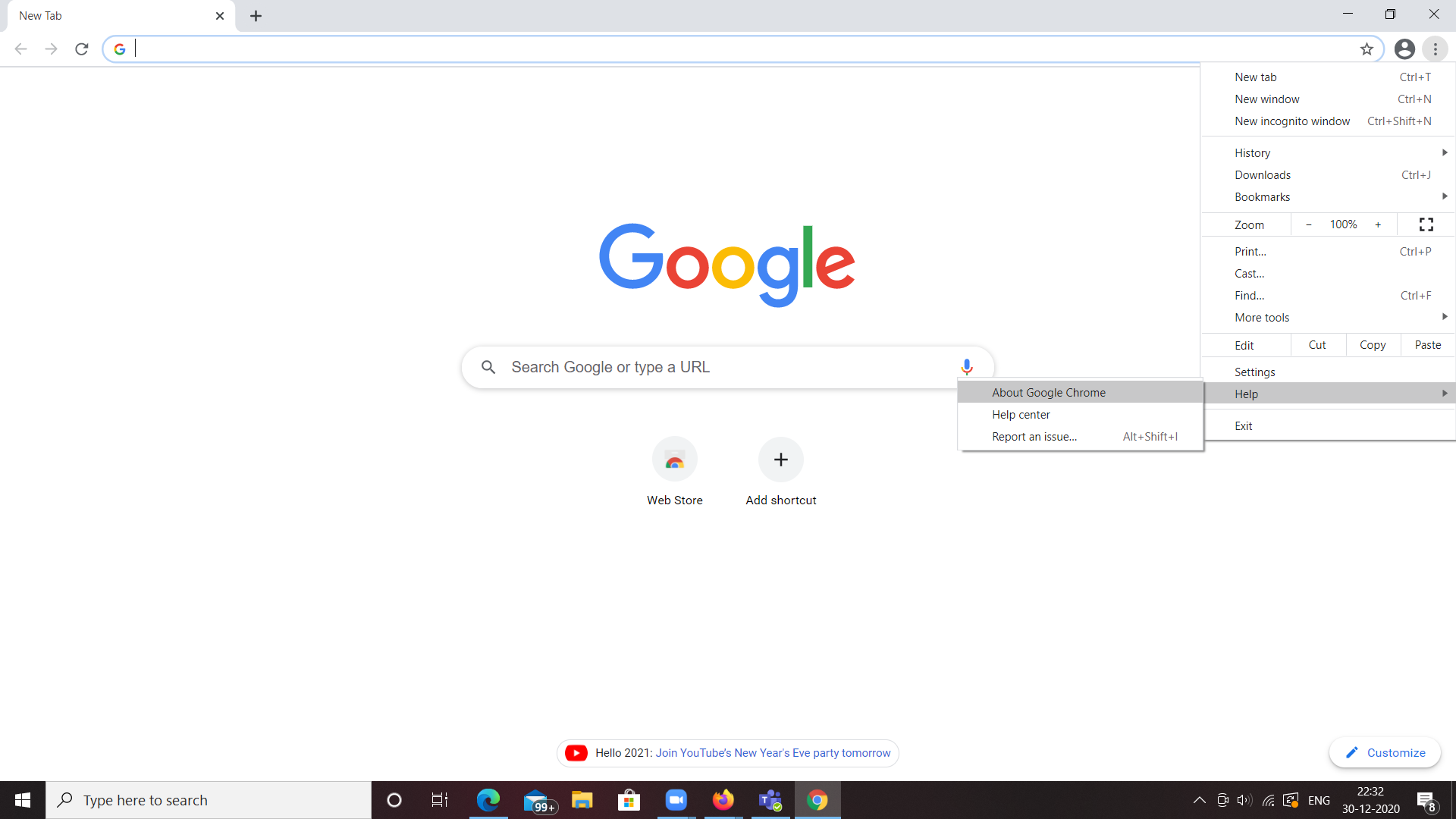Click the Google favicon in address bar
This screenshot has width=1456, height=819.
[120, 49]
